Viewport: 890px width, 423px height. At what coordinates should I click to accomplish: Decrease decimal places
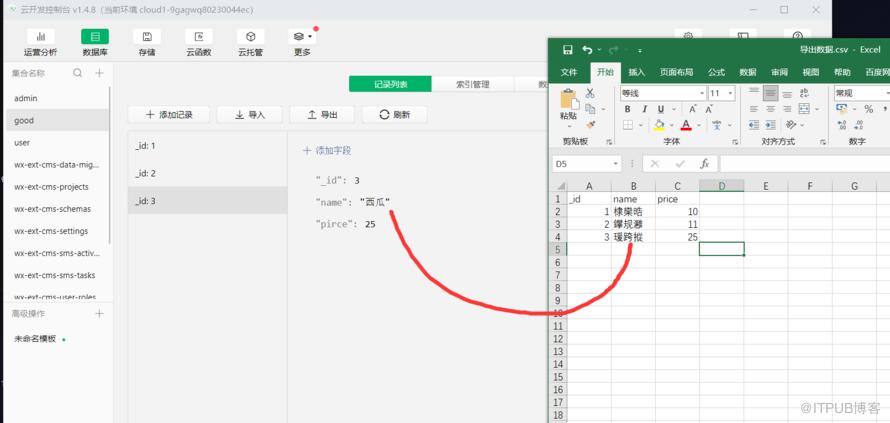point(858,125)
